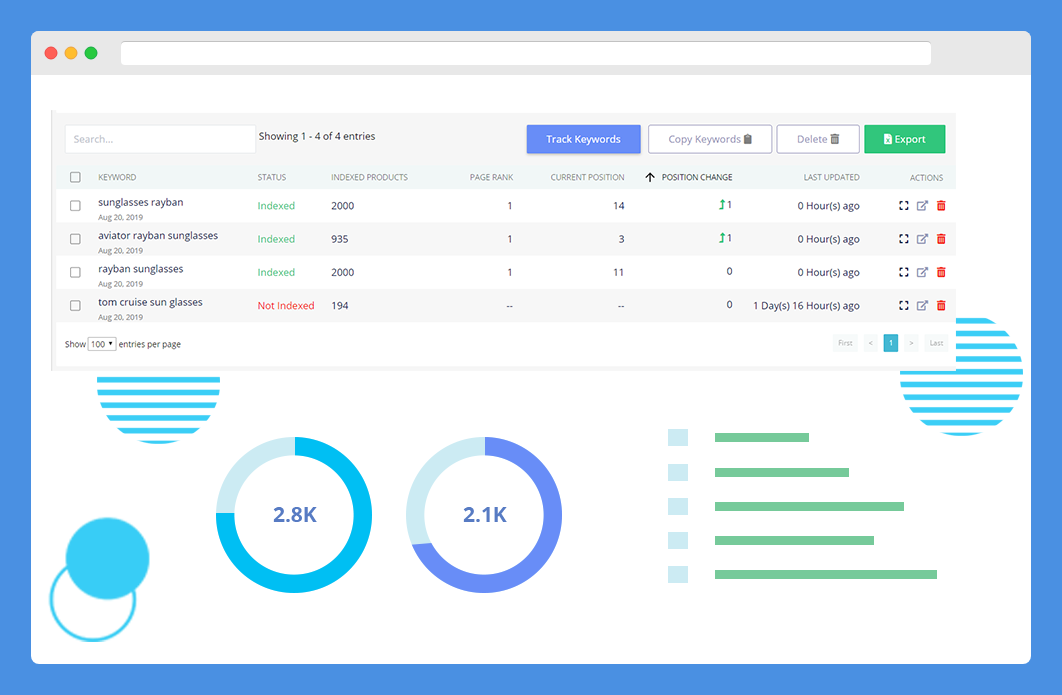The image size is (1062, 695).
Task: Click Showing 1 - 4 of 4 entries
Action: point(316,136)
